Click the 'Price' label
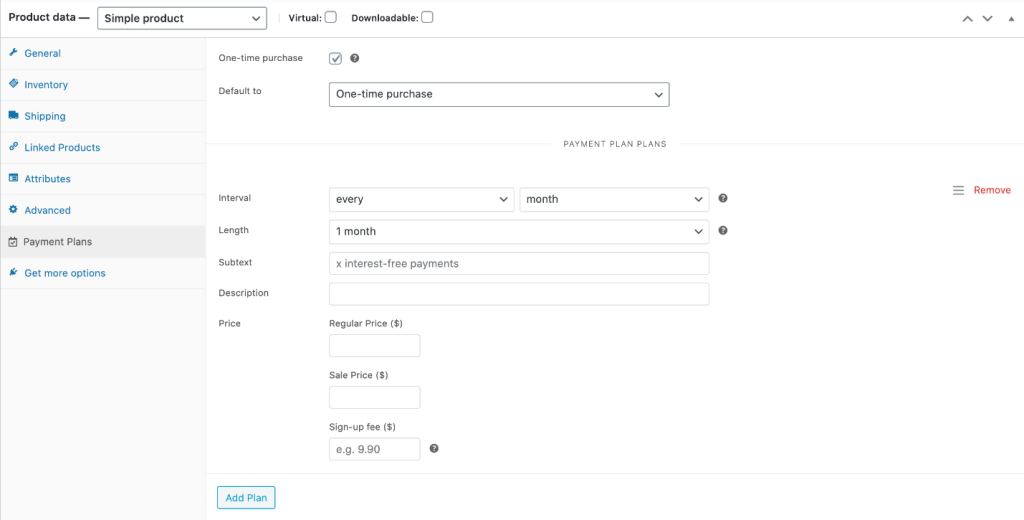The image size is (1024, 520). point(229,323)
